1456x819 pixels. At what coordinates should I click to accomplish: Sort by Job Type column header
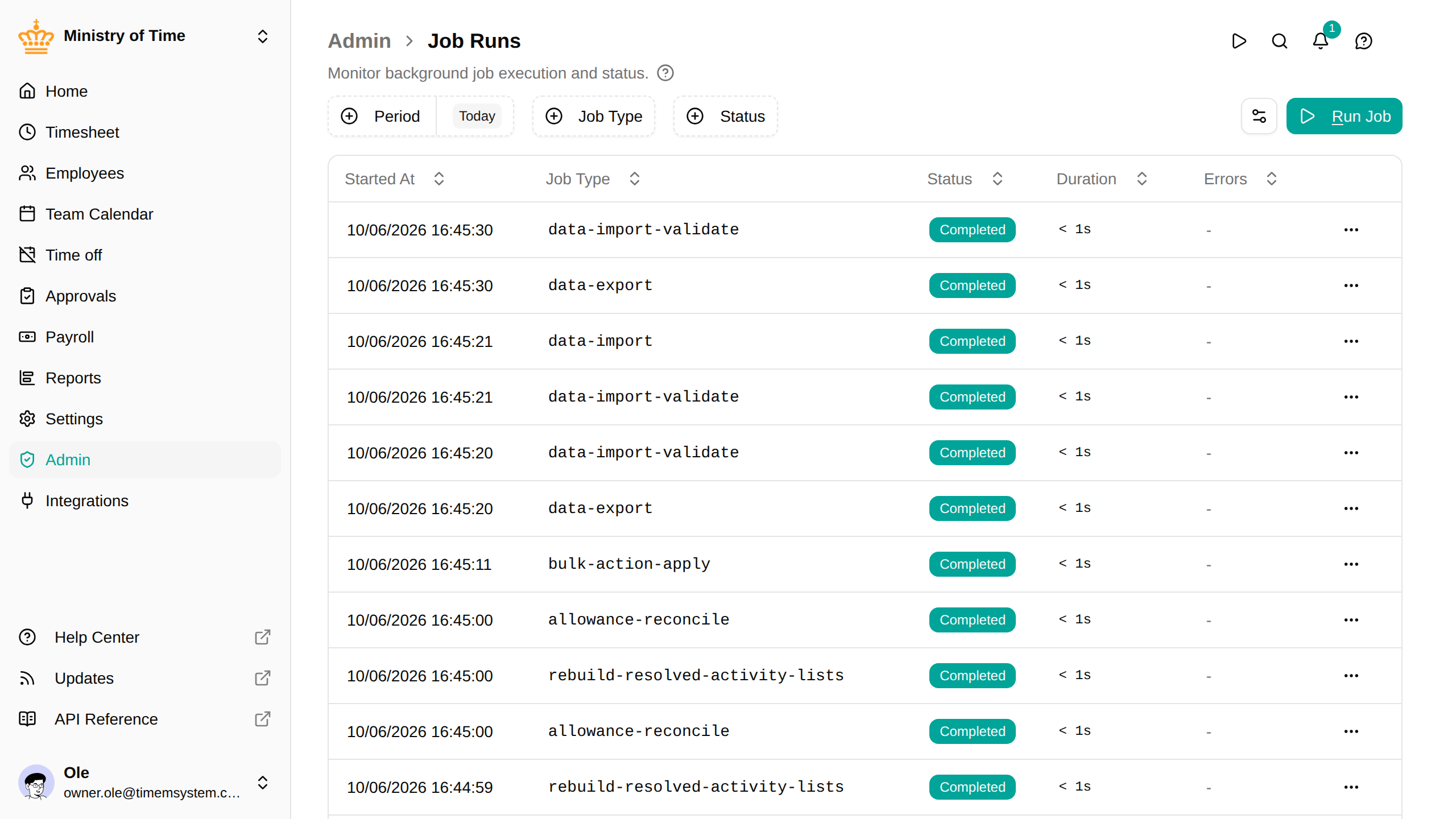point(593,179)
